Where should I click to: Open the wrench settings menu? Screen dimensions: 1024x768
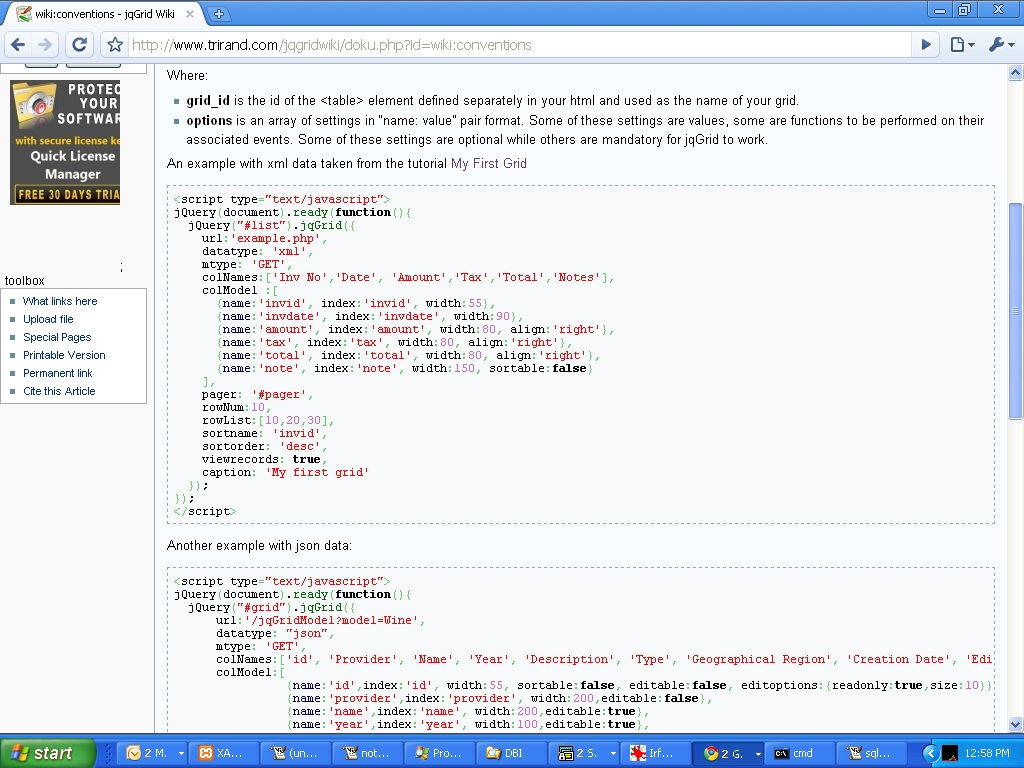click(x=1002, y=44)
